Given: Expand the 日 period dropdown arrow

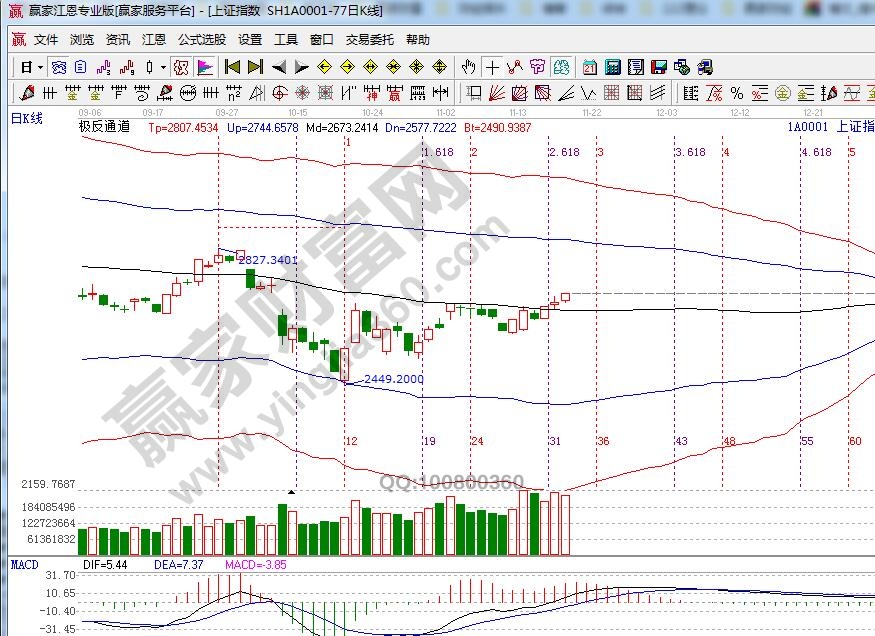Looking at the screenshot, I should (x=40, y=67).
